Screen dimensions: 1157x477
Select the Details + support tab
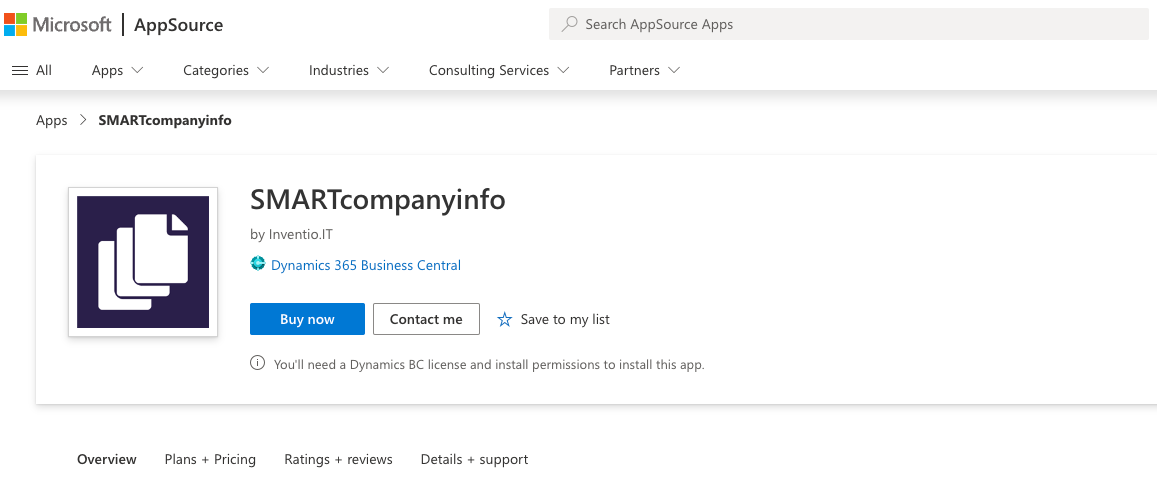point(474,459)
